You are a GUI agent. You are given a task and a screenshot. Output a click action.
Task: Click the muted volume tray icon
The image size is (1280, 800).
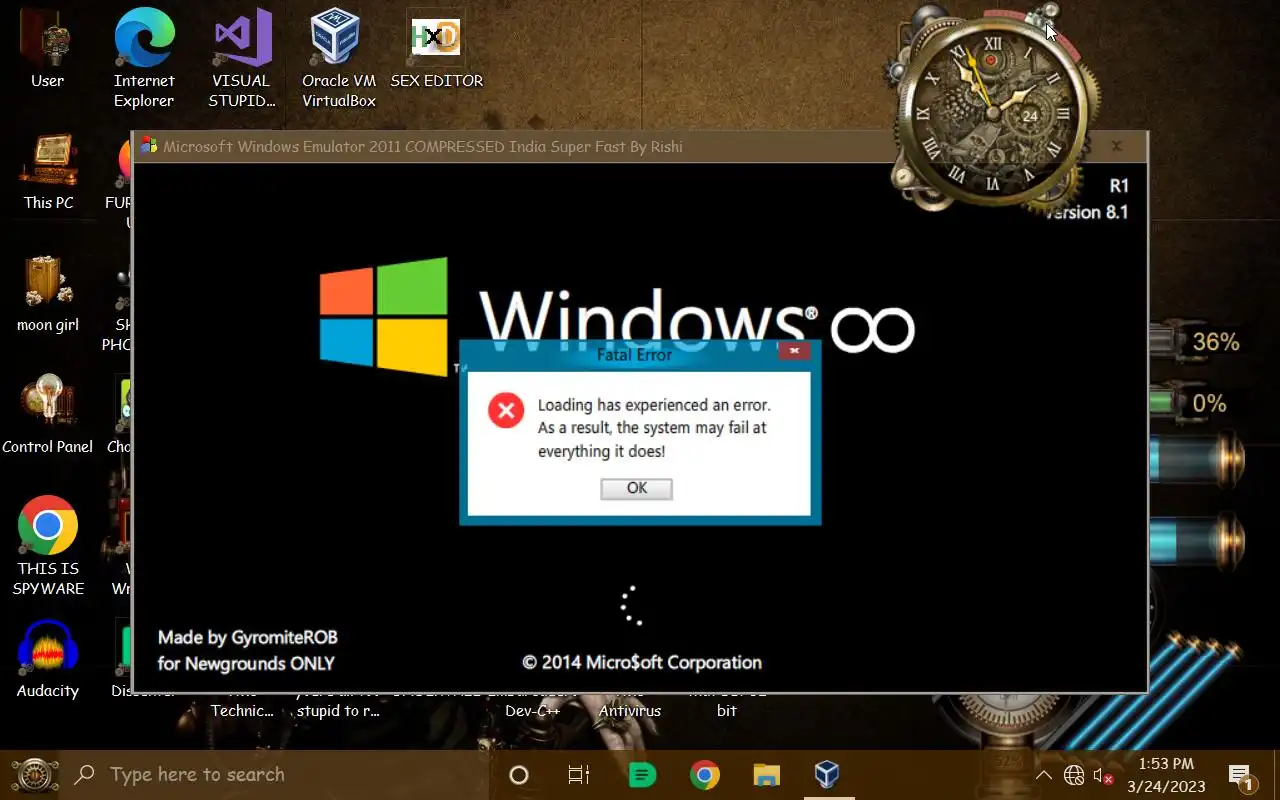pos(1103,775)
